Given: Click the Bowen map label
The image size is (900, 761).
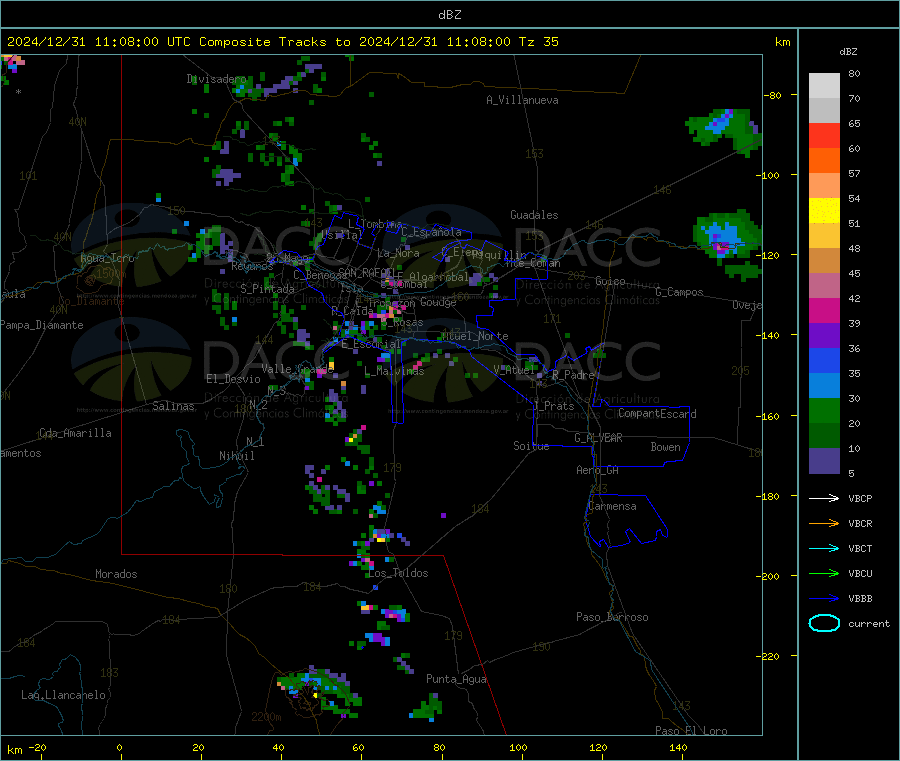Looking at the screenshot, I should pyautogui.click(x=665, y=447).
